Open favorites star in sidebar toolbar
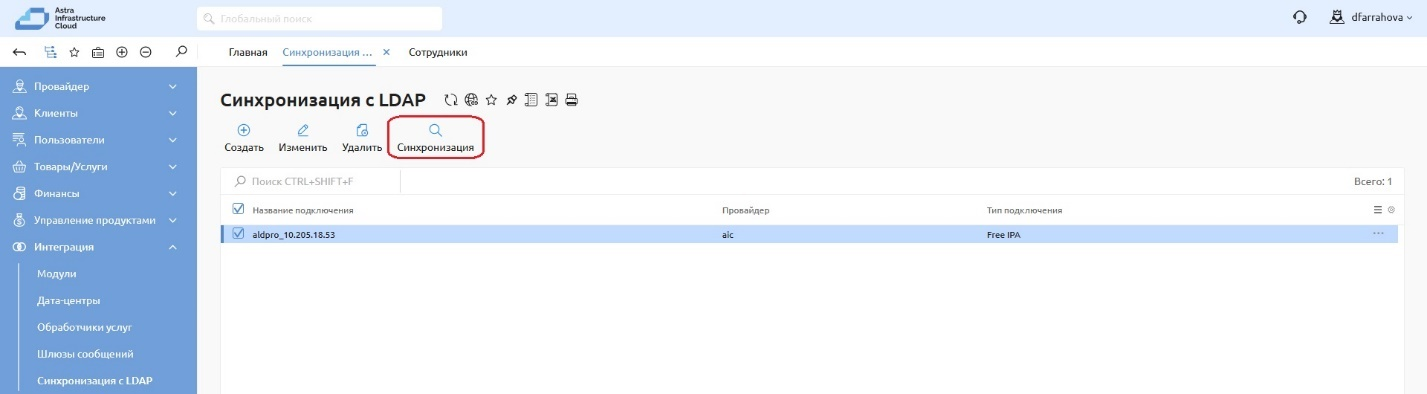This screenshot has width=1427, height=394. (x=74, y=52)
